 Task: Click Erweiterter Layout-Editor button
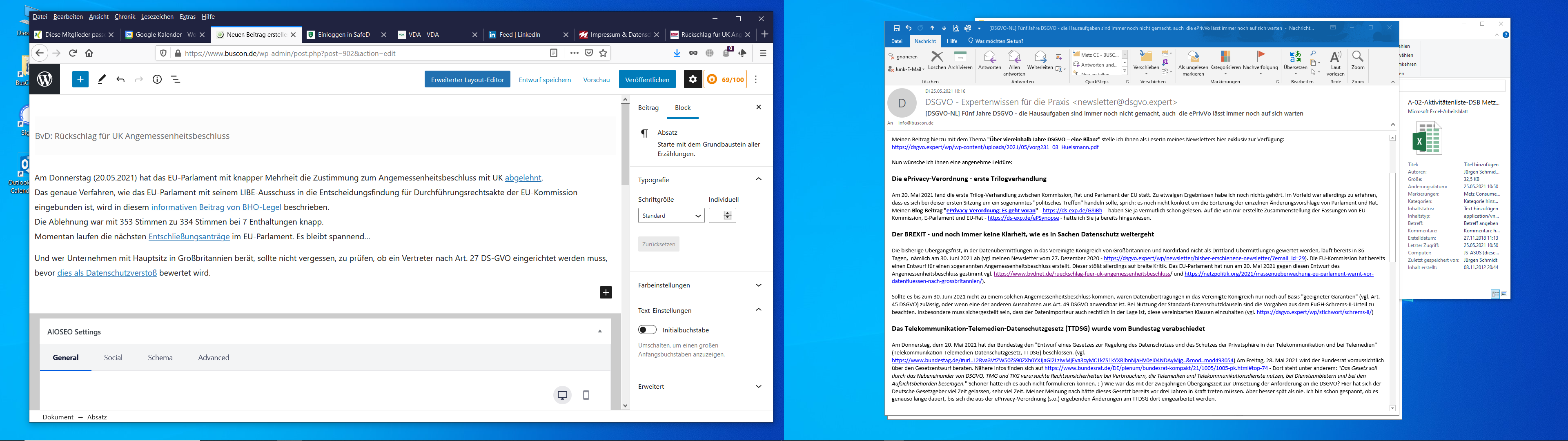pos(468,79)
